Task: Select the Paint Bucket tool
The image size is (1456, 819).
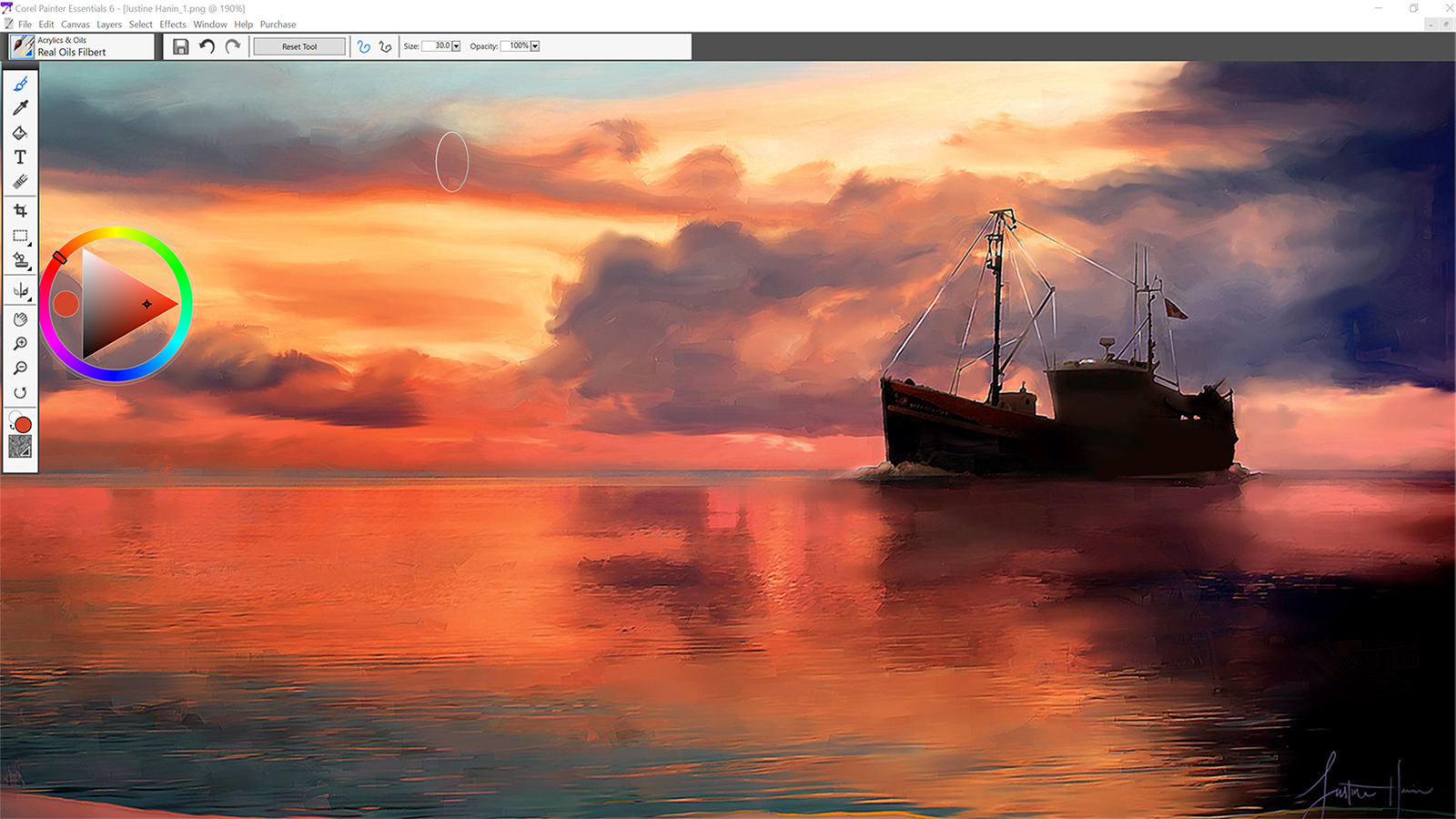Action: click(20, 133)
